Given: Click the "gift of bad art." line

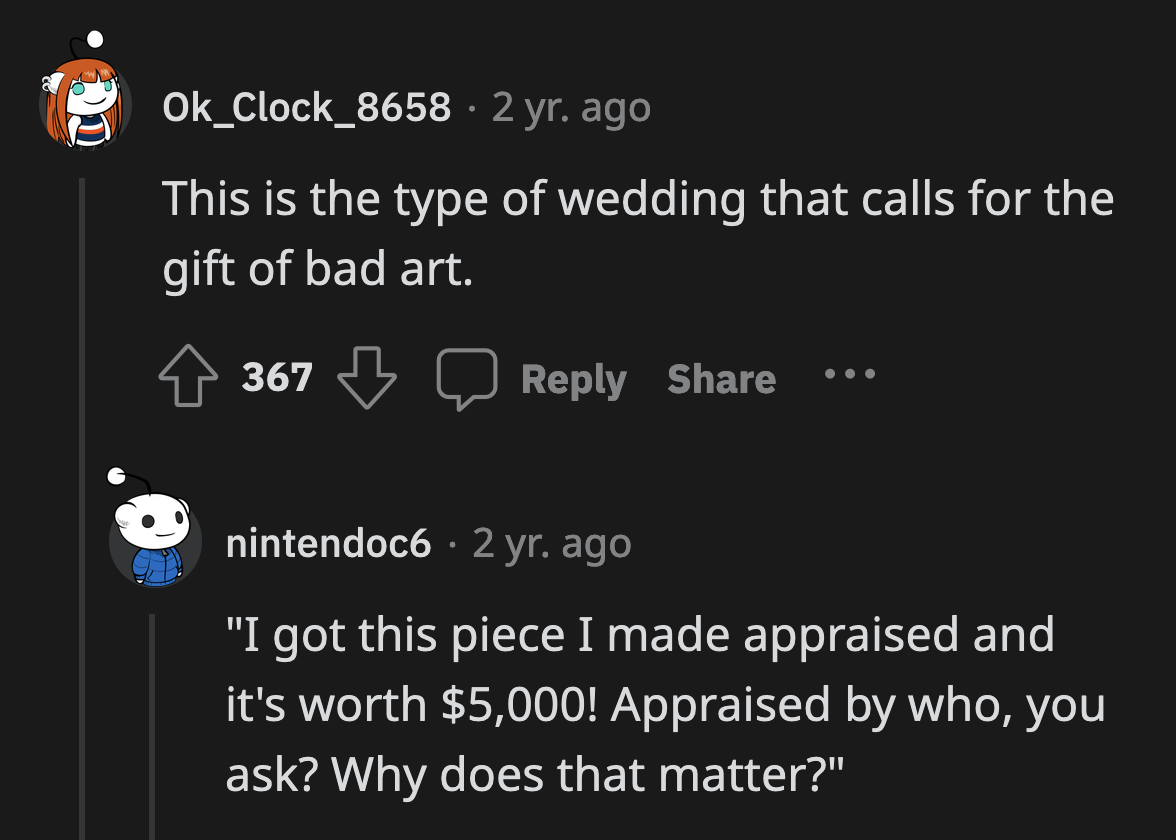Looking at the screenshot, I should click(317, 270).
